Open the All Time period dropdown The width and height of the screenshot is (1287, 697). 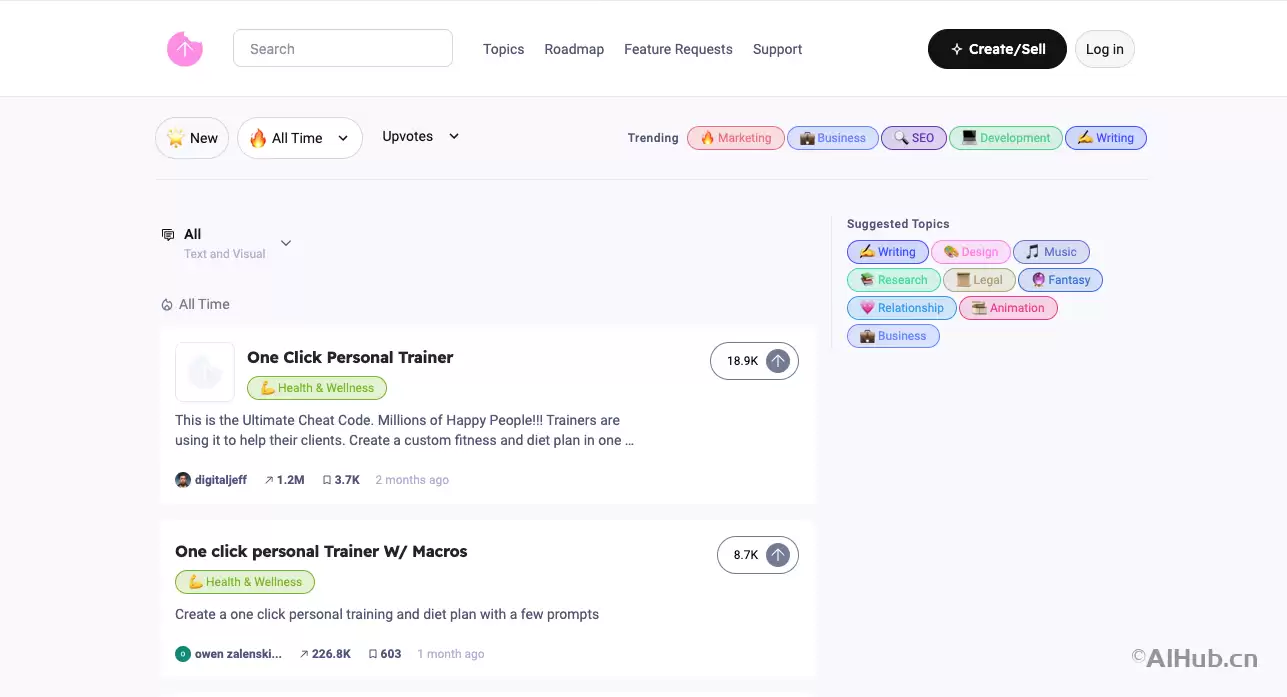coord(300,138)
